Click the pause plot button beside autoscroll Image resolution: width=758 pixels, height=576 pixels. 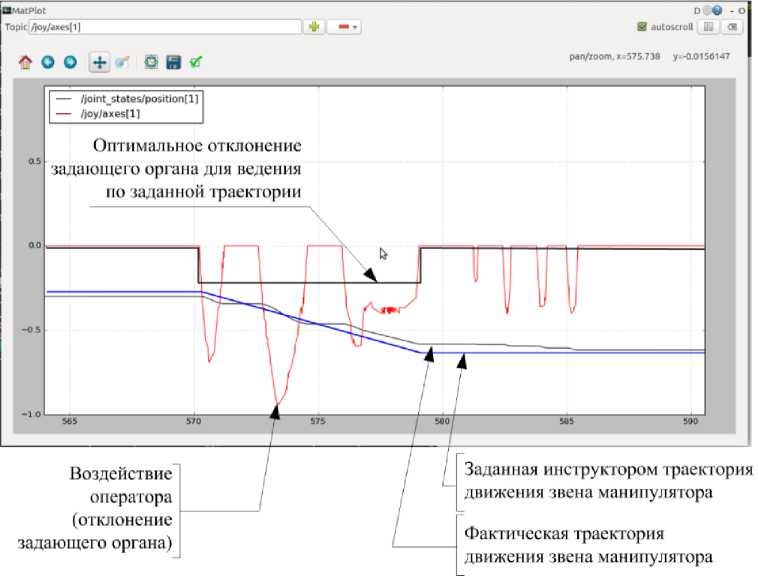point(708,27)
